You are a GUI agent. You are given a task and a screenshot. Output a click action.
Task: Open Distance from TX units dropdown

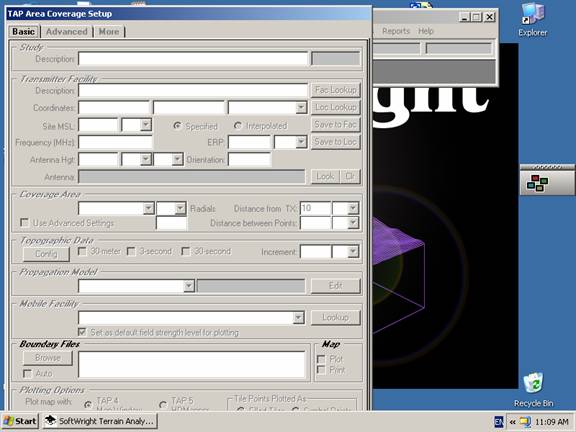tap(353, 209)
